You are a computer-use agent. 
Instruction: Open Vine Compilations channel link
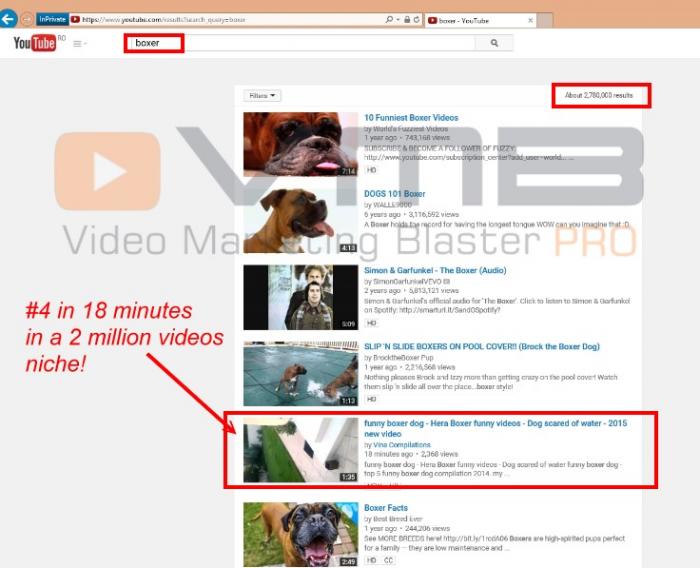(x=402, y=445)
